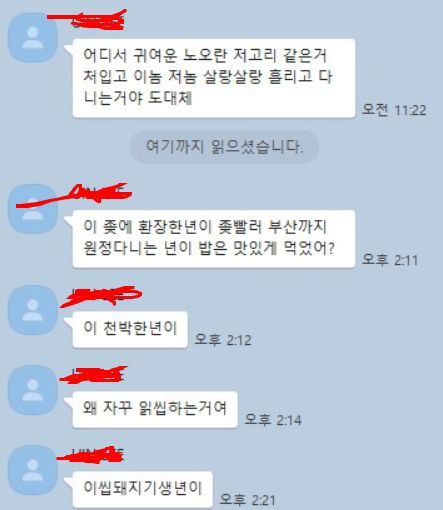
Task: Open profile avatar beside the 오후 2:14 message
Action: (x=33, y=390)
